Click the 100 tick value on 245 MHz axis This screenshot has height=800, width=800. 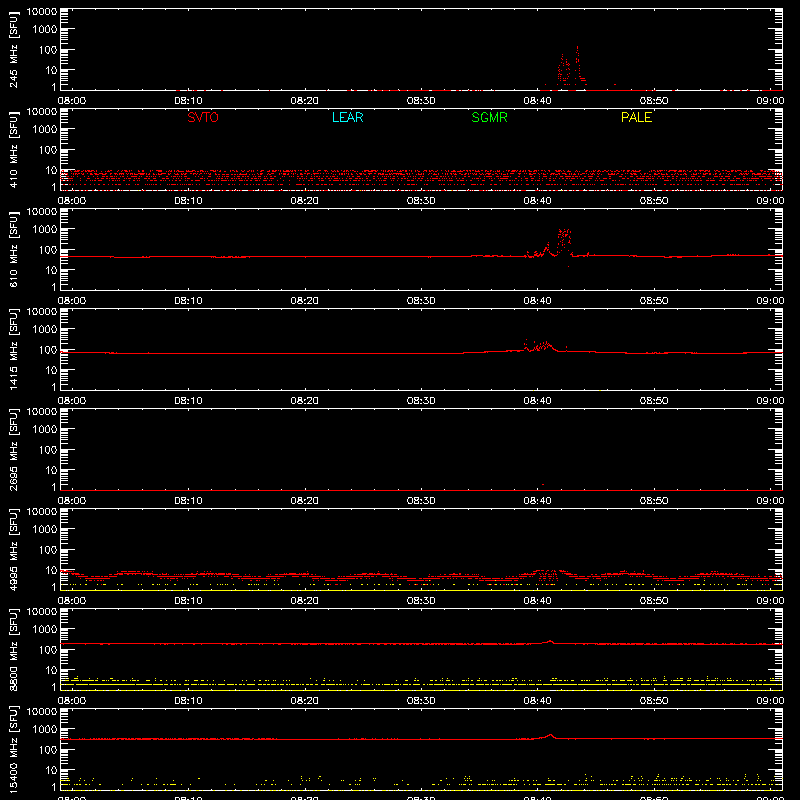pos(48,50)
